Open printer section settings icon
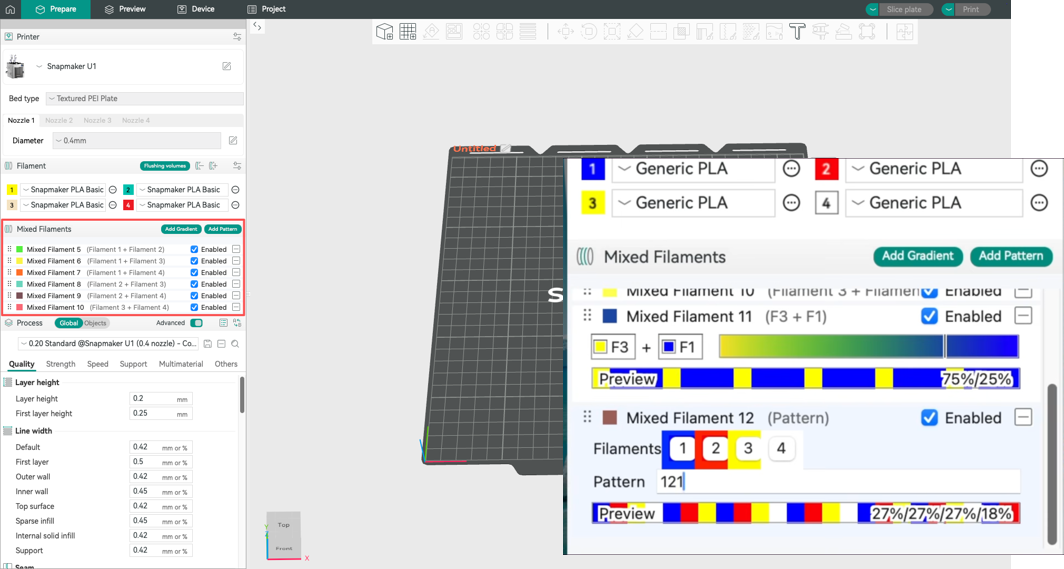The image size is (1064, 569). (237, 37)
